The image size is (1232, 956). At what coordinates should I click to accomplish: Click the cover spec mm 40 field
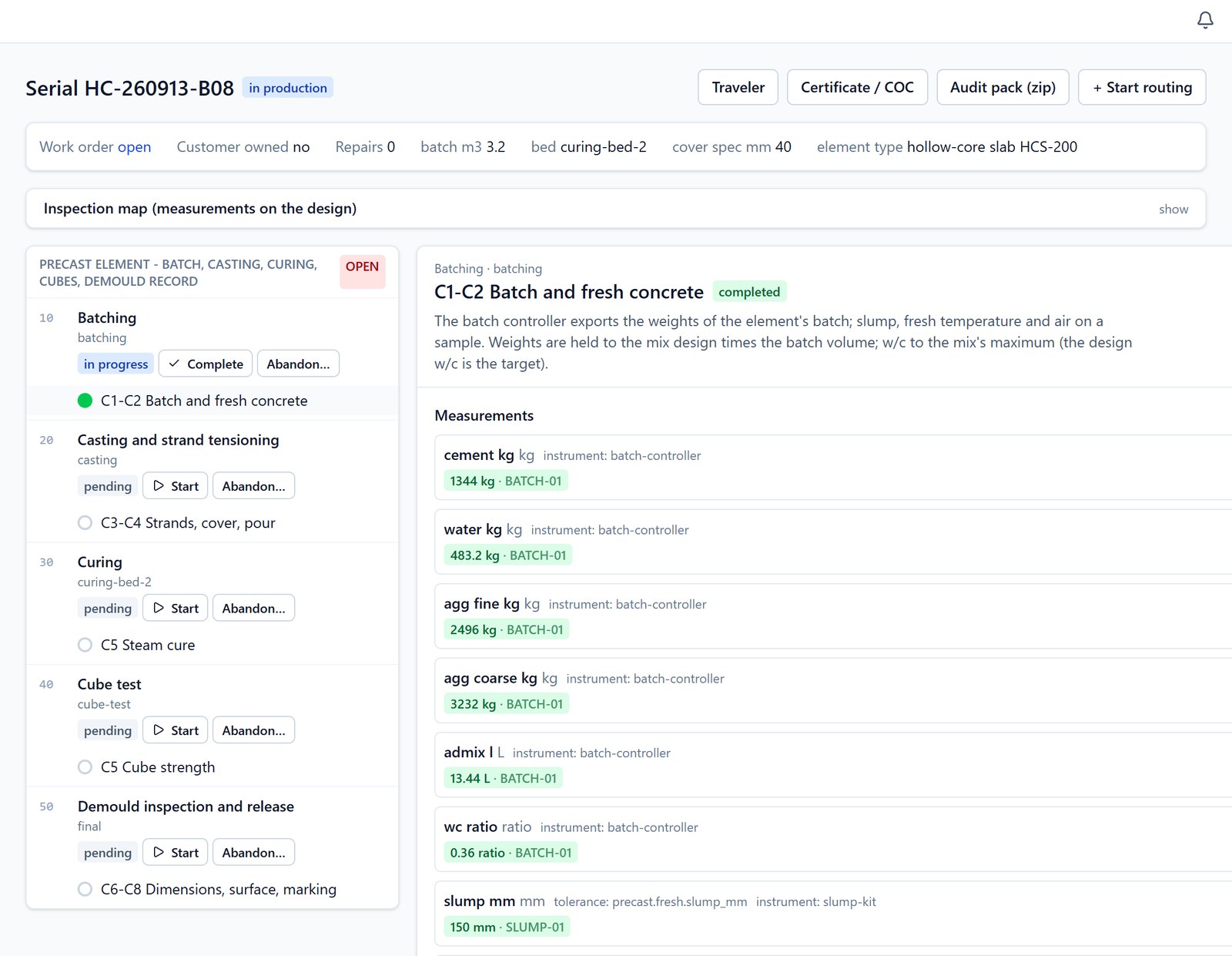[x=731, y=146]
